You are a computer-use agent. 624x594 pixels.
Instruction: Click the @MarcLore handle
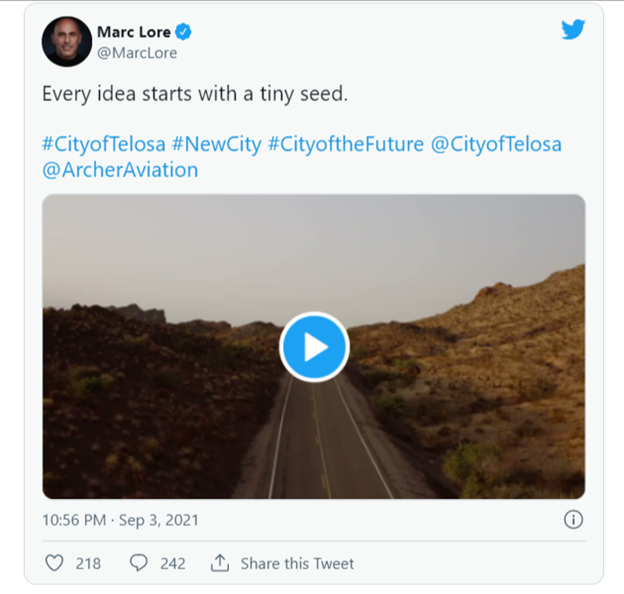(x=137, y=53)
